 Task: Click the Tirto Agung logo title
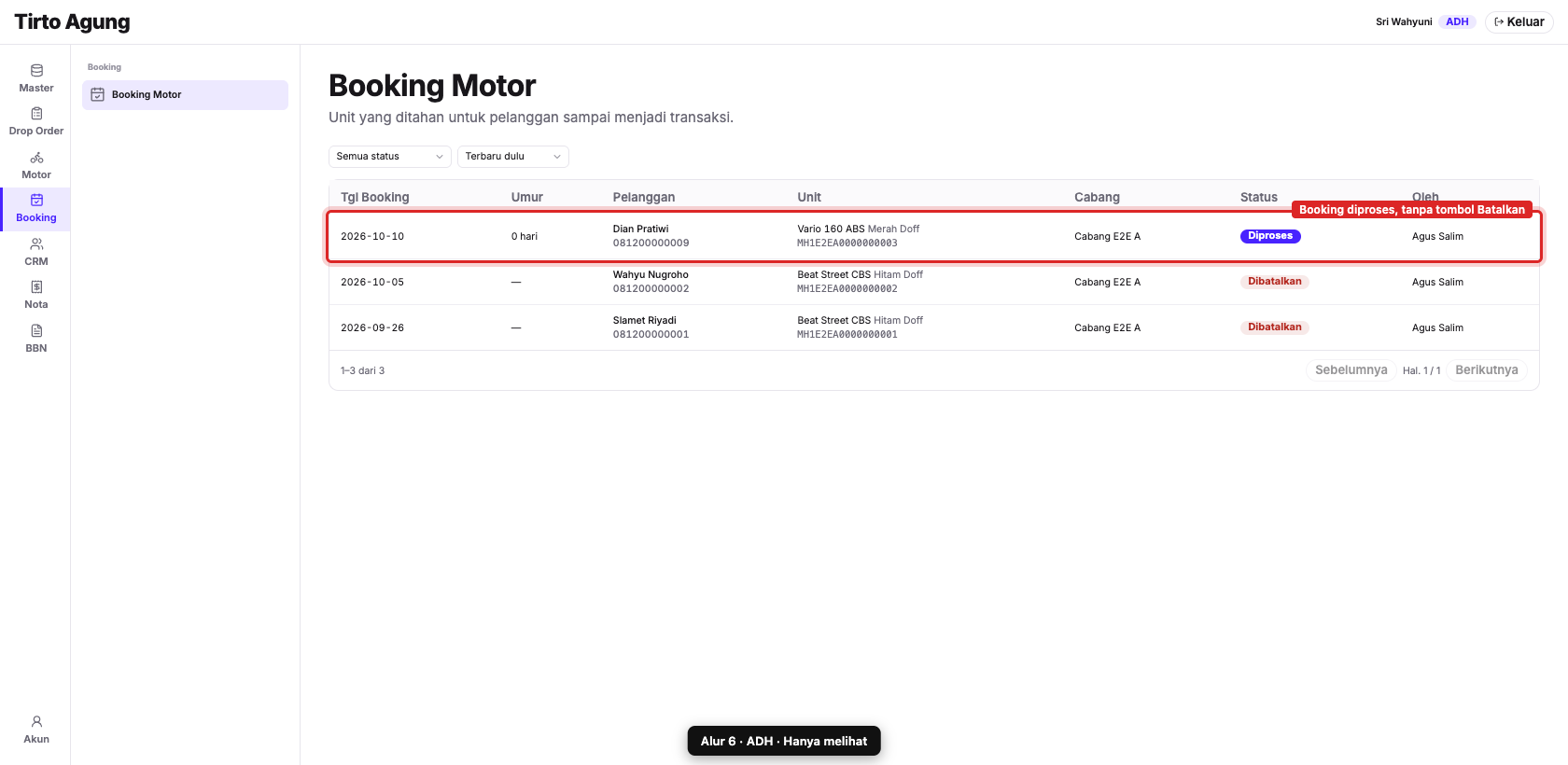click(73, 21)
